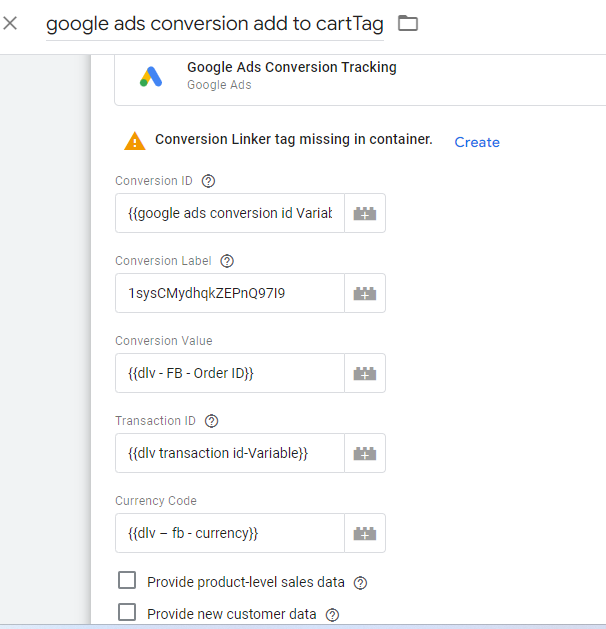Click the Transaction ID input field
The width and height of the screenshot is (606, 629).
(x=230, y=453)
